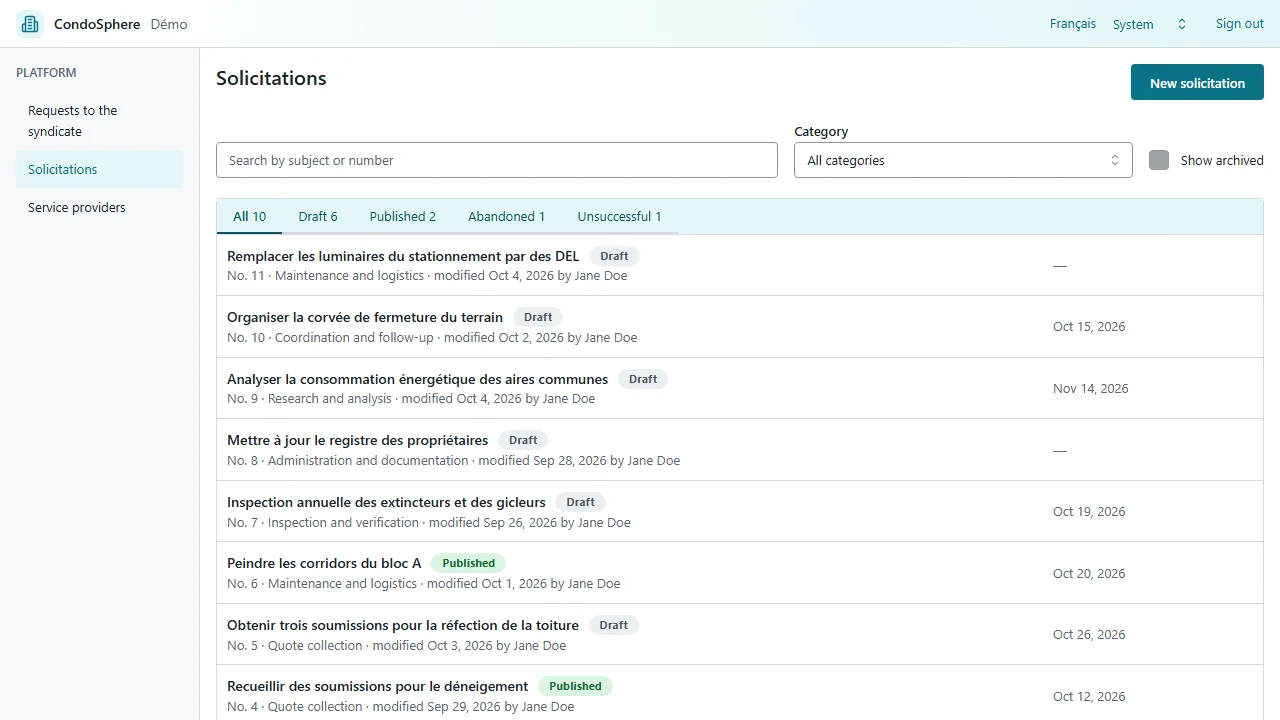The height and width of the screenshot is (720, 1280).
Task: Switch to the Abandoned 1 tab
Action: 507,216
